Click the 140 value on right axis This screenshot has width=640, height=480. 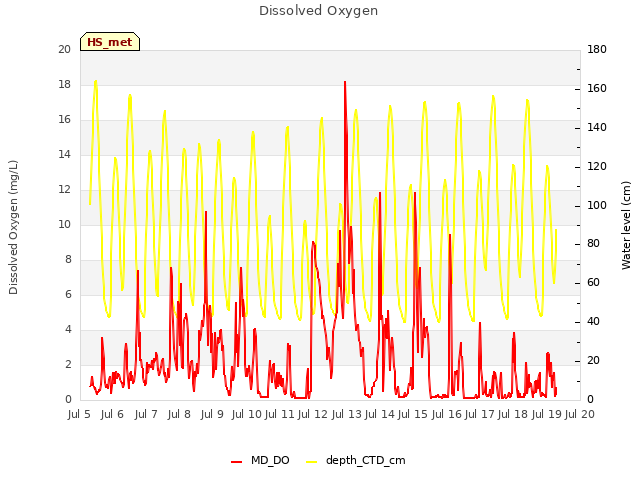(x=597, y=127)
